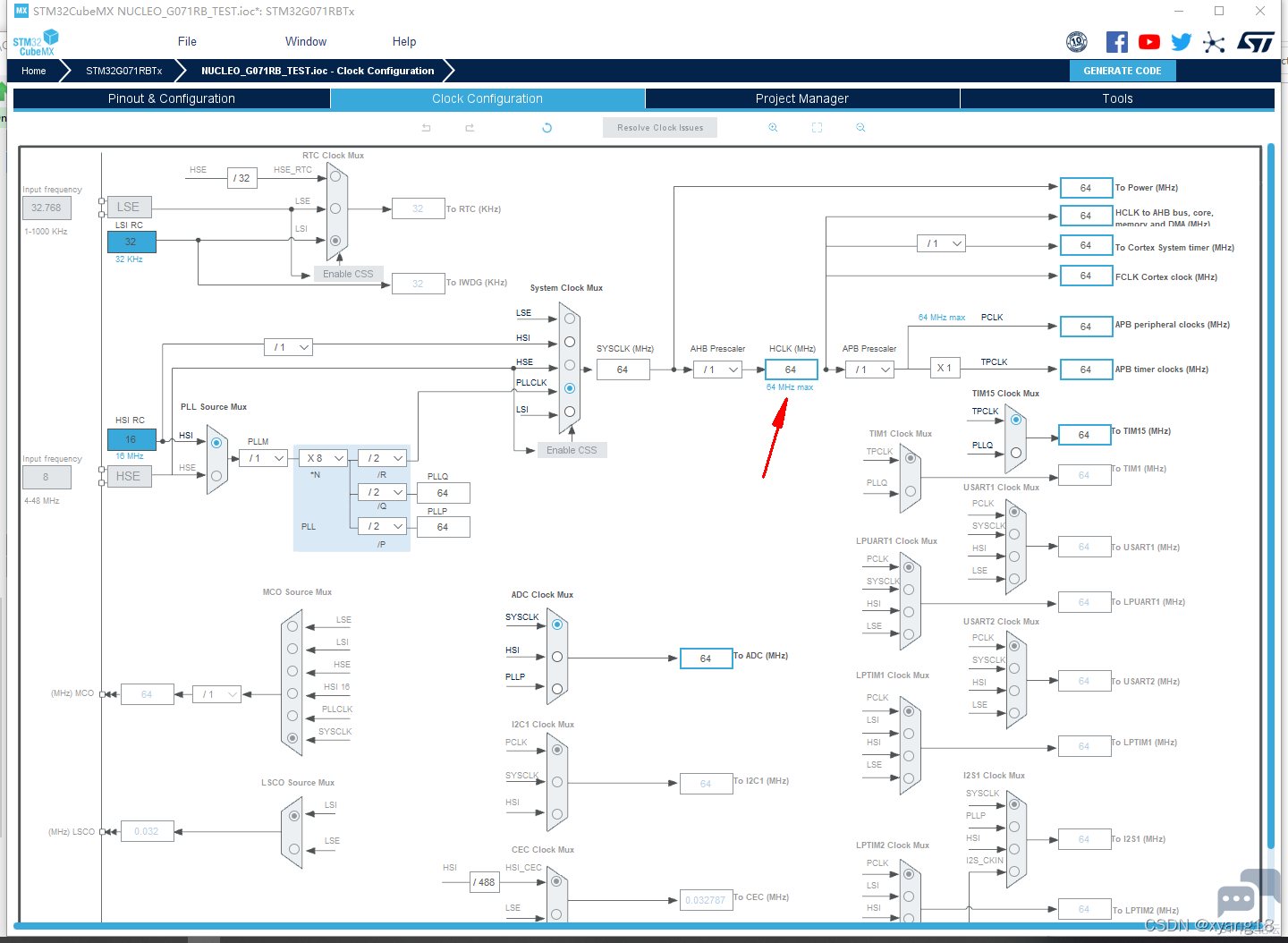Select HSI in ADC Clock Mux
1288x943 pixels.
click(x=557, y=657)
